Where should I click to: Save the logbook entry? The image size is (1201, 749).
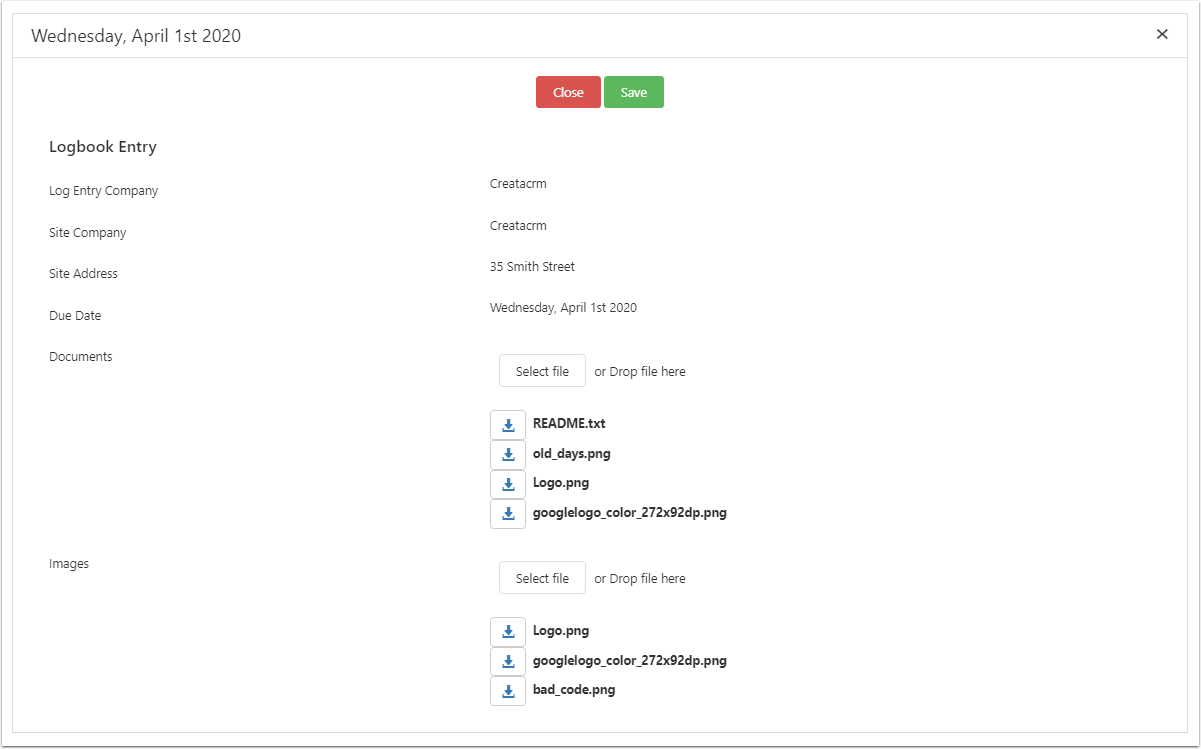click(633, 92)
